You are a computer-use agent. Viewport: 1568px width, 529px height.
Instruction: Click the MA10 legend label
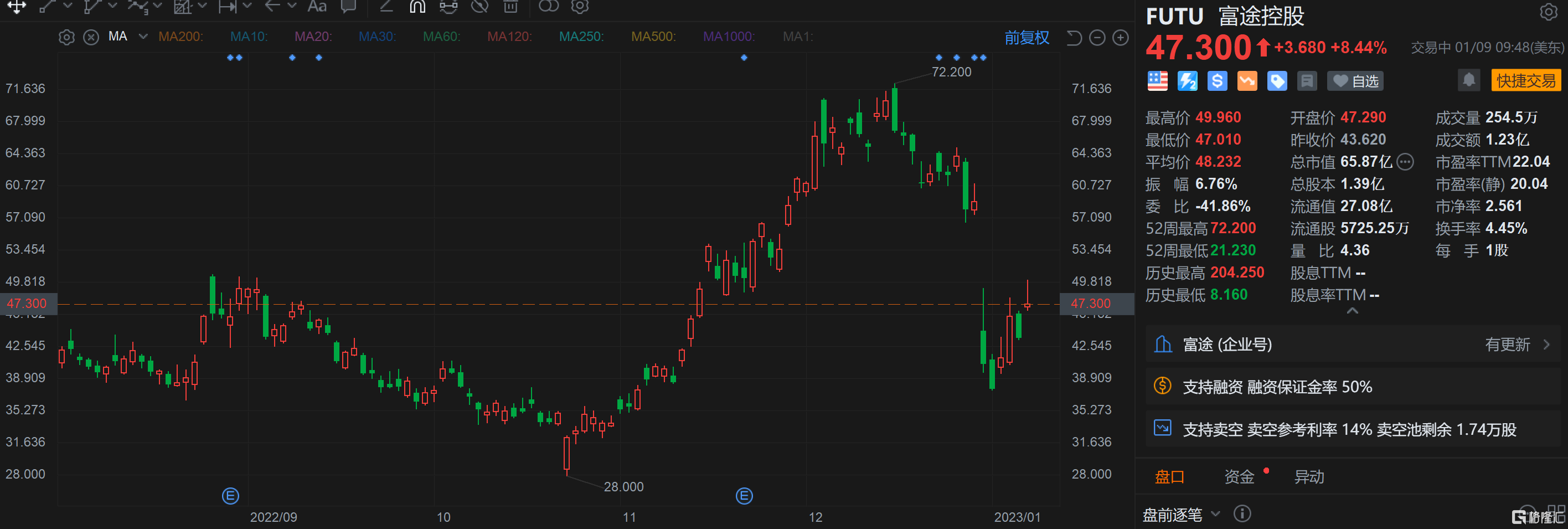pos(249,37)
